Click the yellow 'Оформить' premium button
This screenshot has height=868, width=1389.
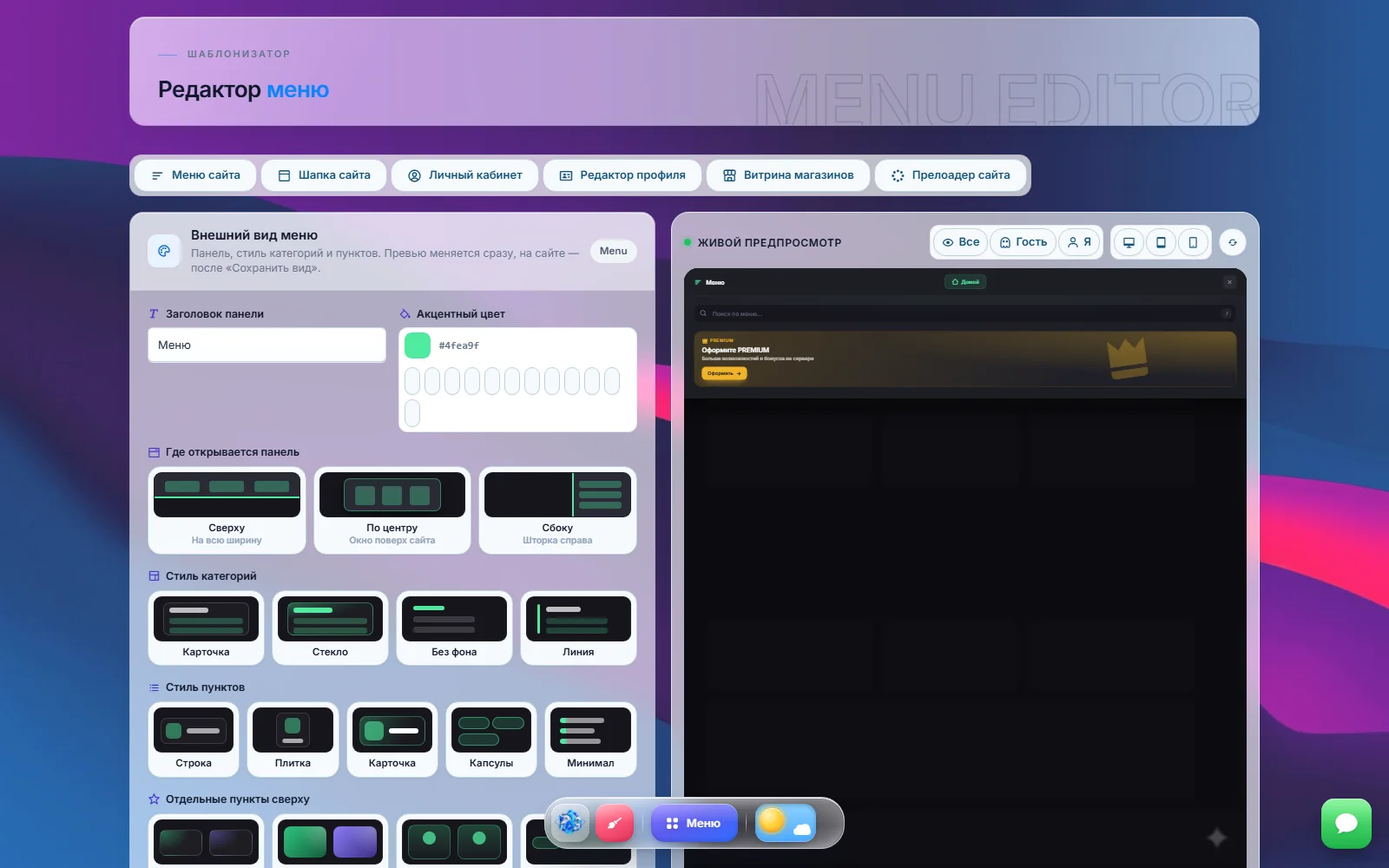724,373
